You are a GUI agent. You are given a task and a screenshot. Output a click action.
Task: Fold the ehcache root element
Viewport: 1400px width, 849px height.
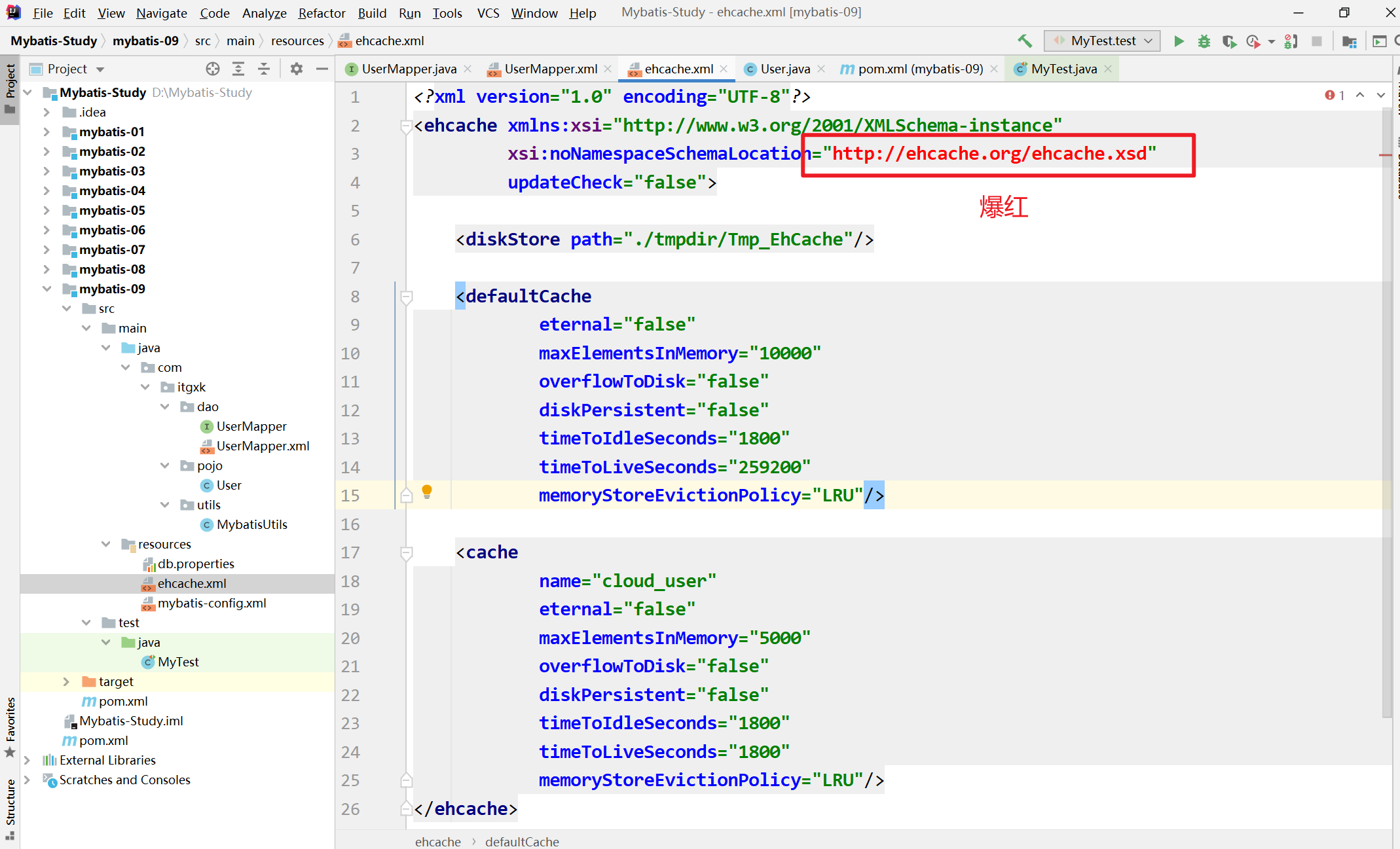pyautogui.click(x=407, y=126)
